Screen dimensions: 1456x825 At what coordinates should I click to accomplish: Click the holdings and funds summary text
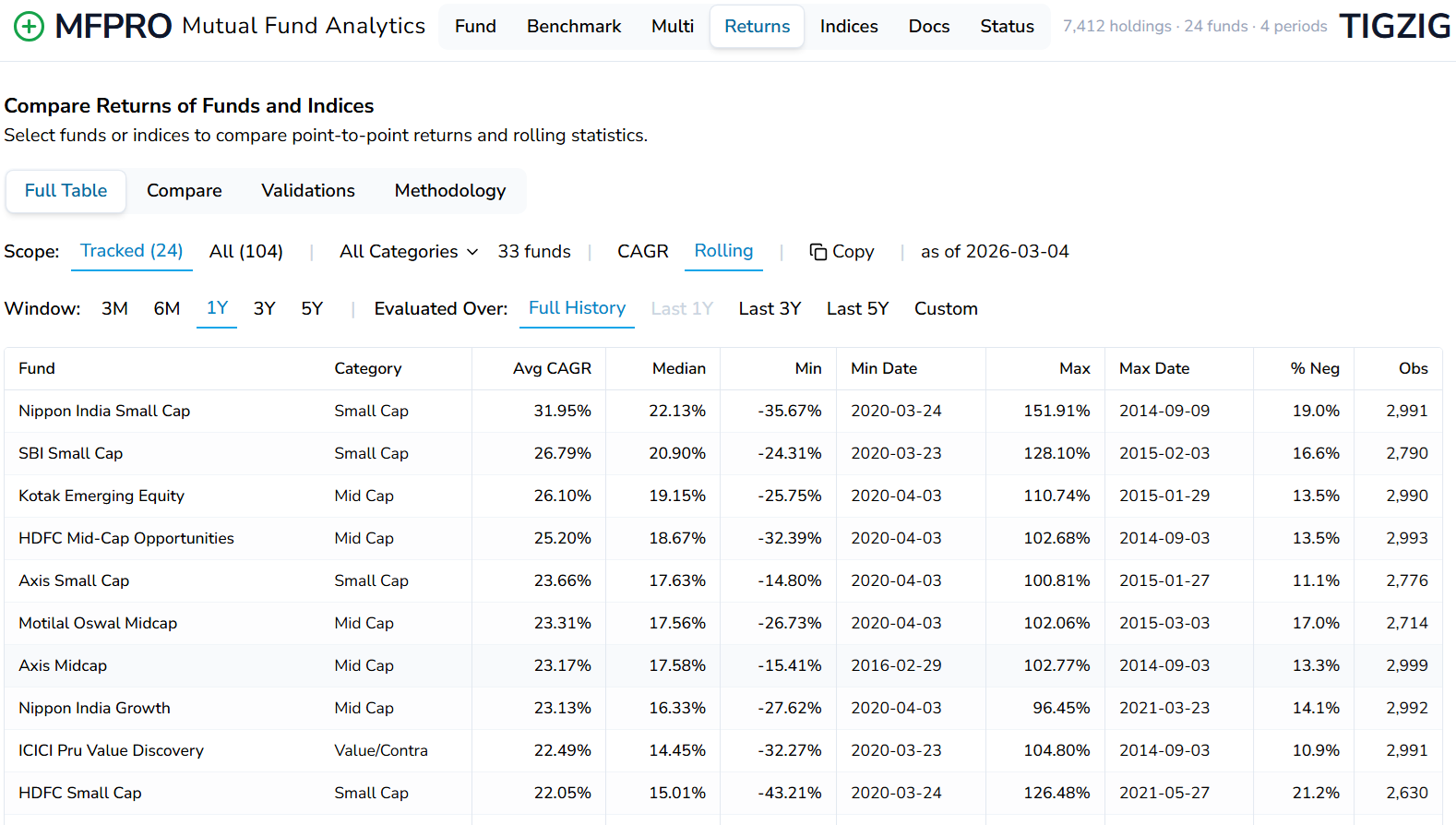[1195, 27]
